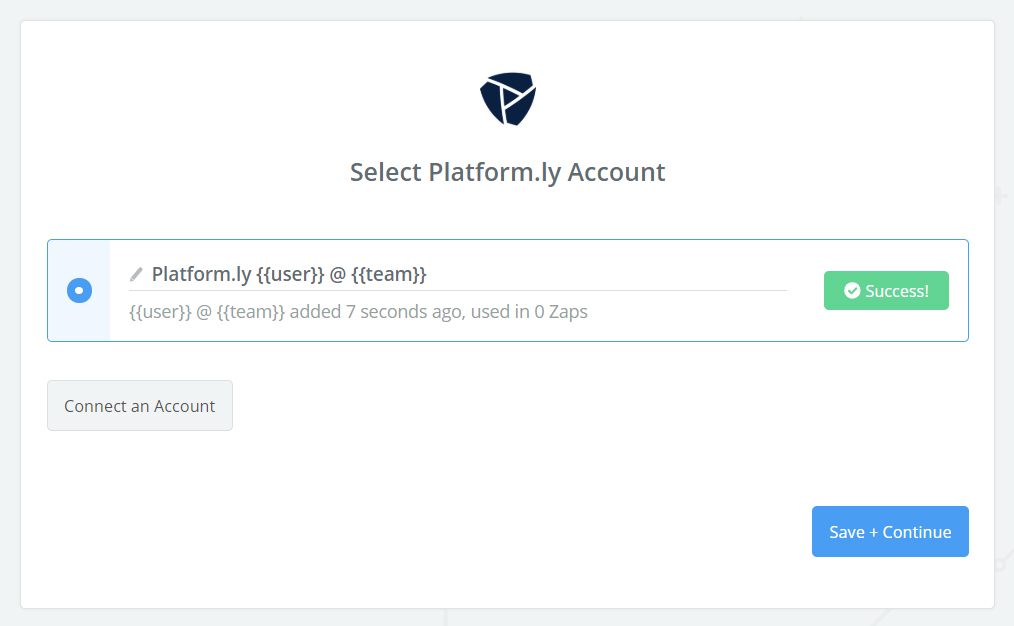Click the white checkmark inside the Success badge
The image size is (1014, 626).
pos(851,290)
